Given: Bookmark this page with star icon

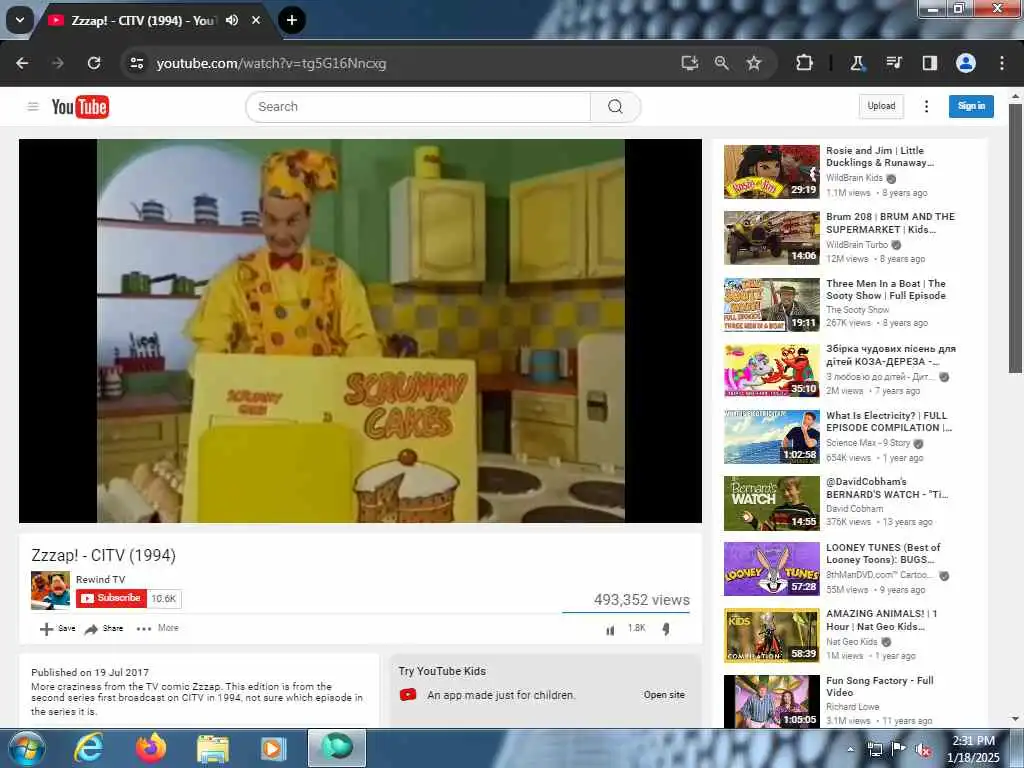Looking at the screenshot, I should tap(754, 63).
